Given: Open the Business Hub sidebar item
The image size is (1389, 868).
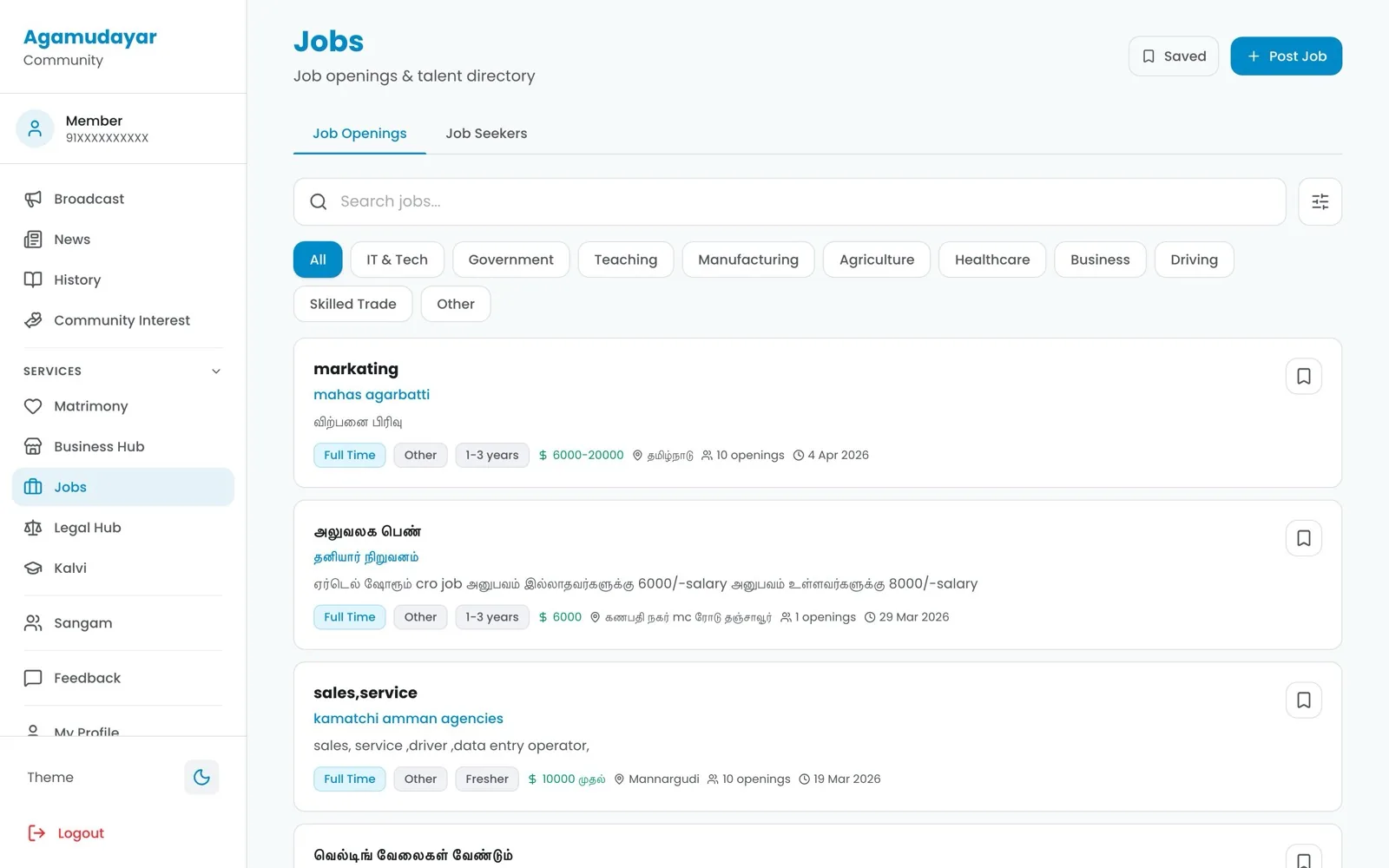Looking at the screenshot, I should (123, 446).
